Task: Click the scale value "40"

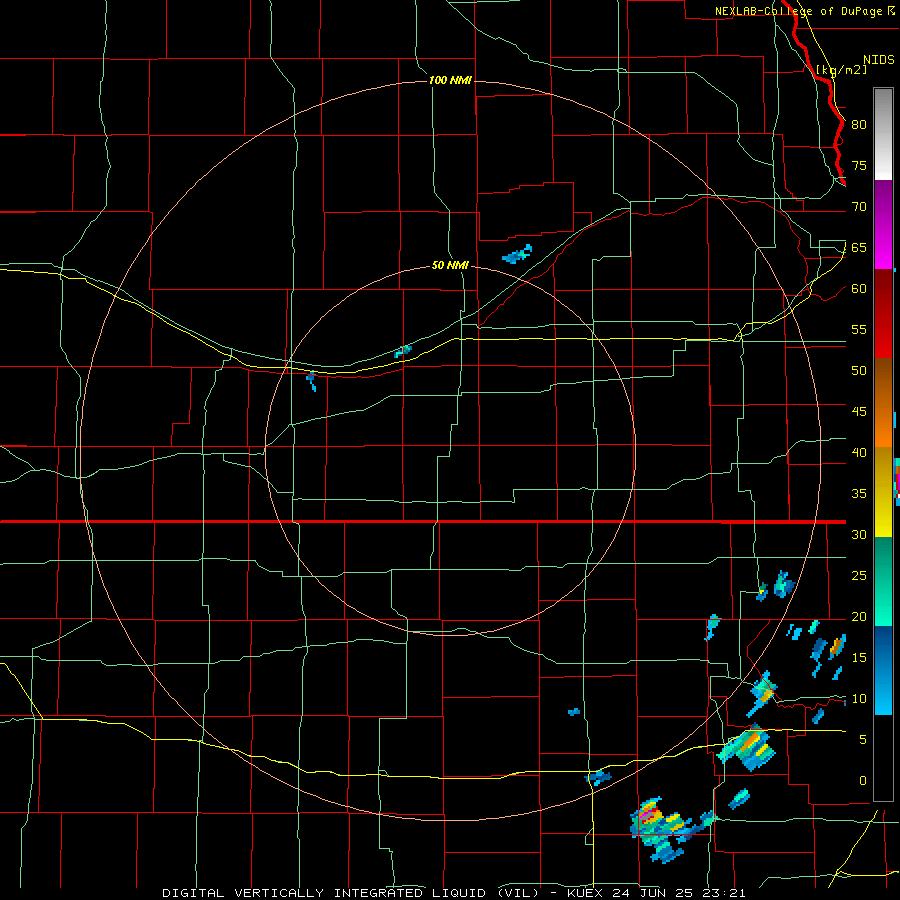Action: point(859,452)
